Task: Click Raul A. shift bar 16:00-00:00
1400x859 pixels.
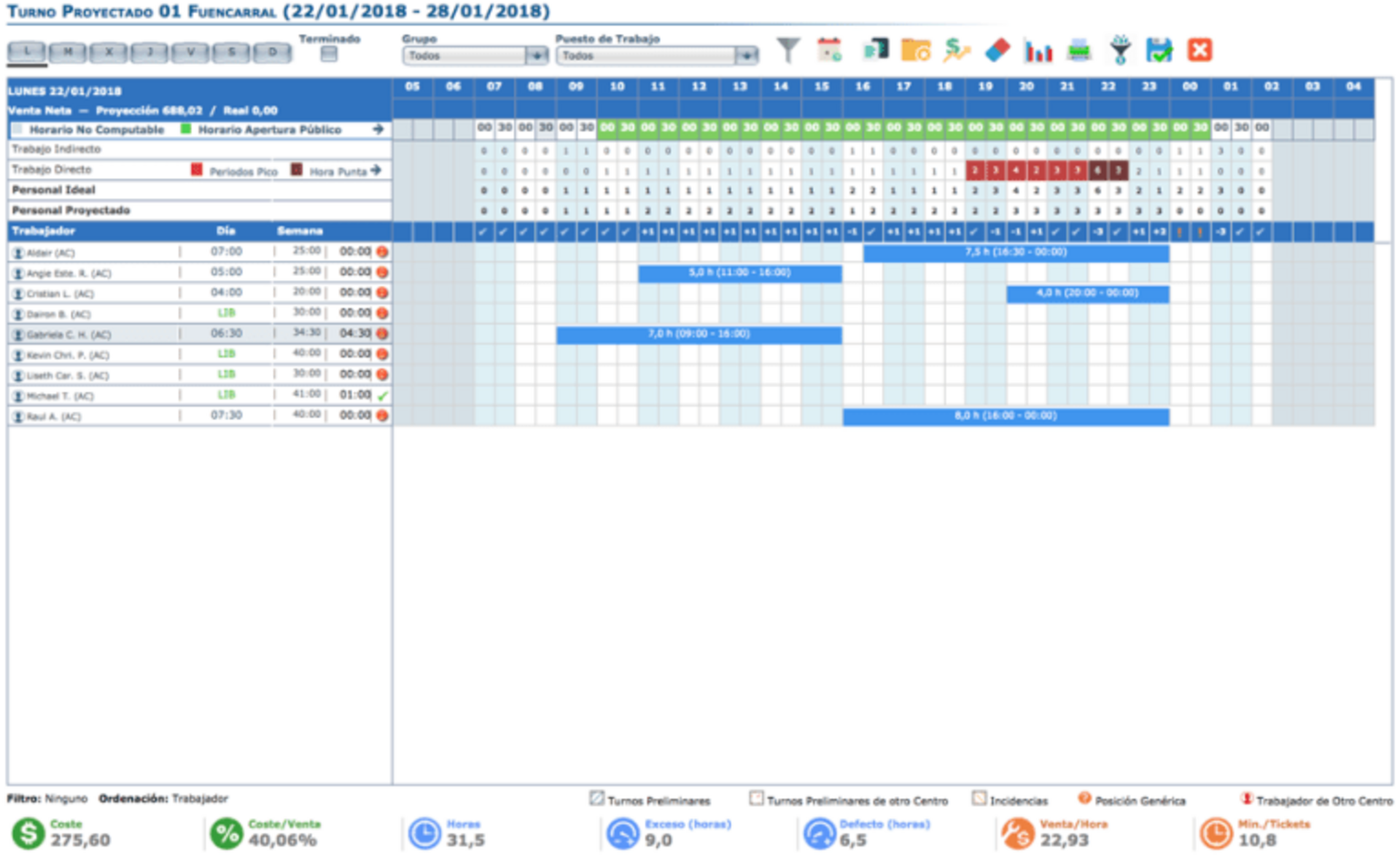Action: coord(1006,416)
